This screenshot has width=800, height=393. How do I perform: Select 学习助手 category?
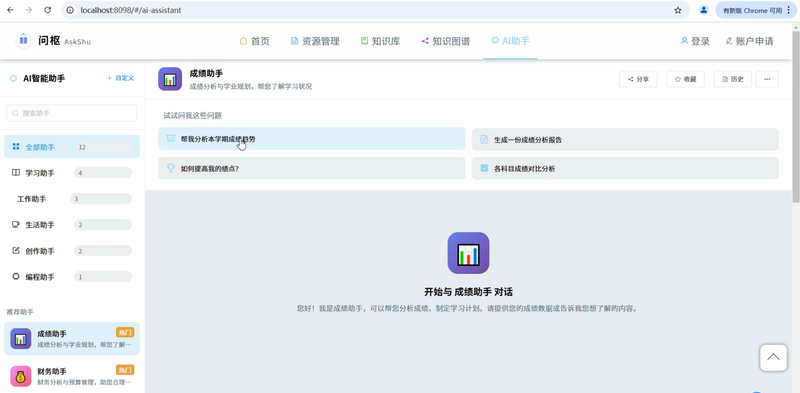pos(71,173)
